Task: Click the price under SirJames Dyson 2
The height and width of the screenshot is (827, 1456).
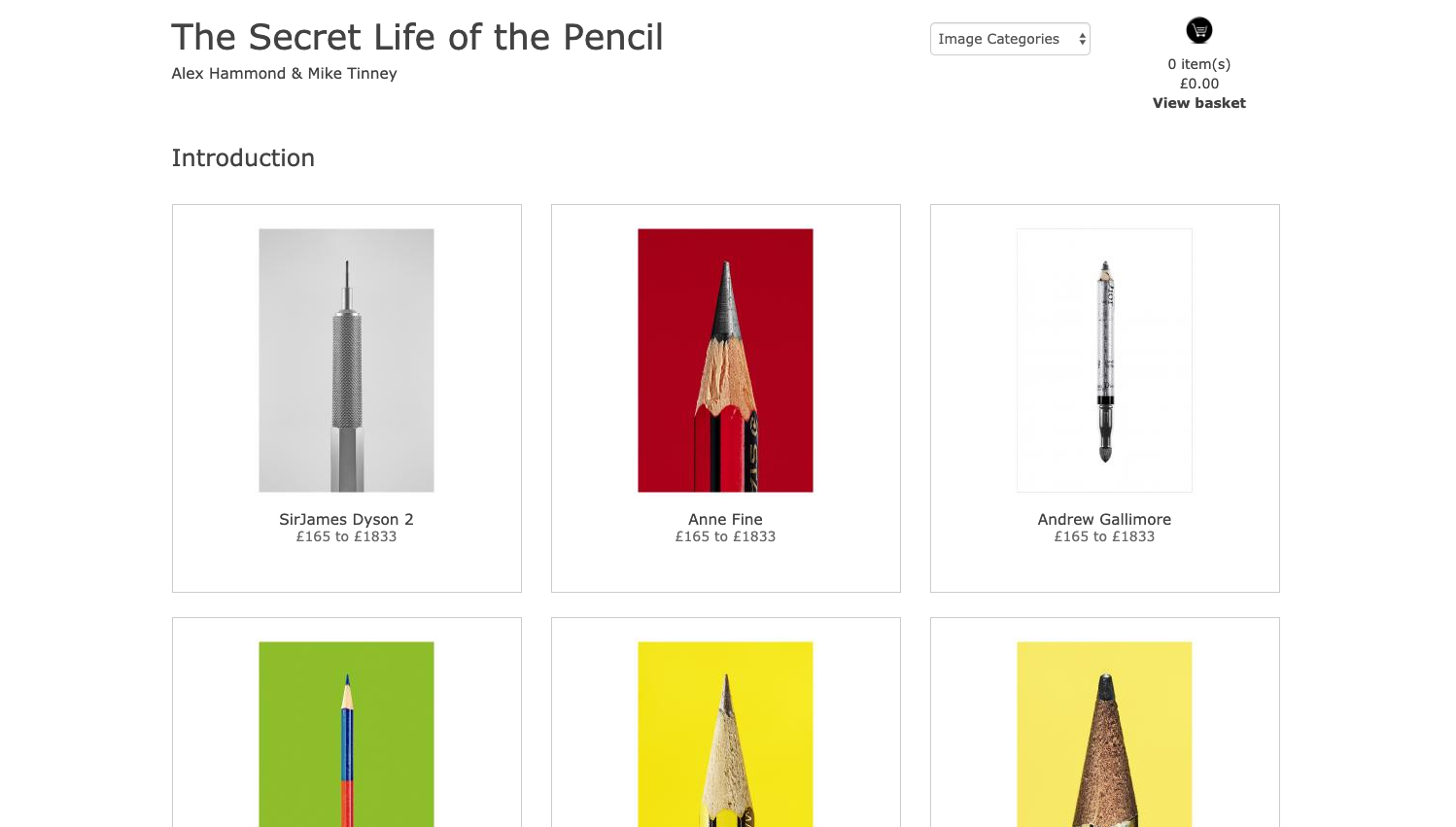Action: pyautogui.click(x=346, y=536)
